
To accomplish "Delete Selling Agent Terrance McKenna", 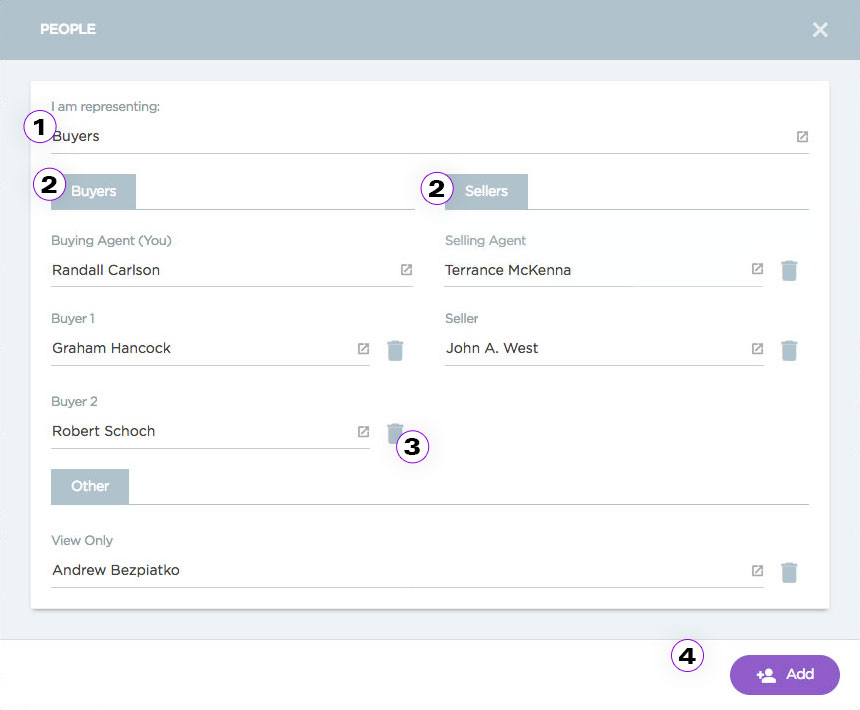I will point(789,270).
